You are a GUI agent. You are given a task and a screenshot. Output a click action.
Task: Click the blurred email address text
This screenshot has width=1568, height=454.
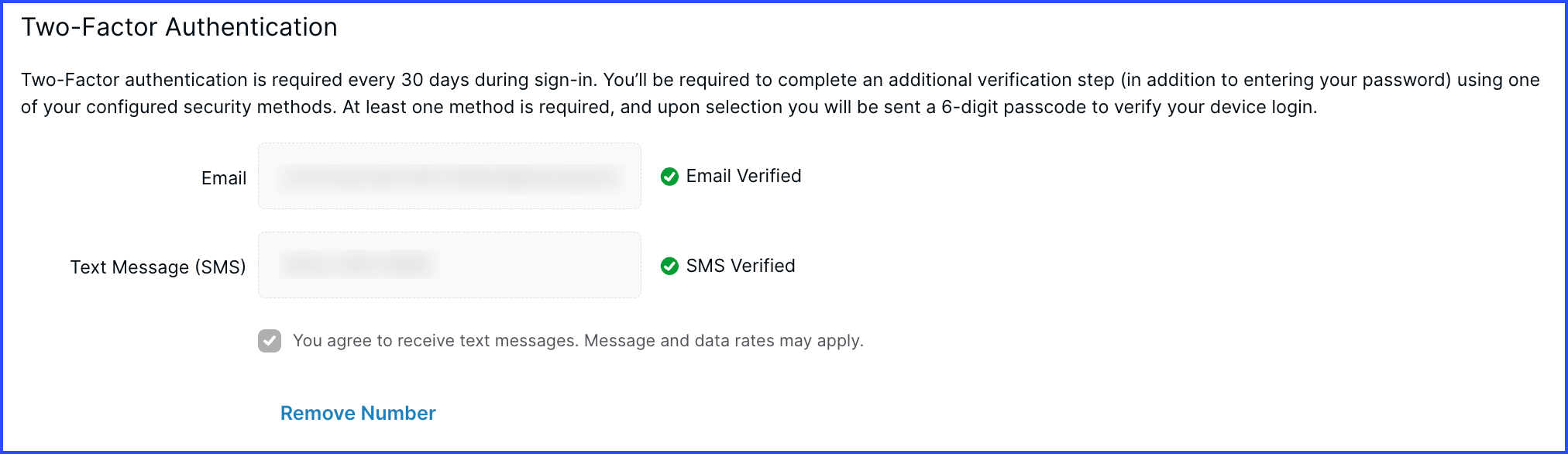pyautogui.click(x=451, y=177)
